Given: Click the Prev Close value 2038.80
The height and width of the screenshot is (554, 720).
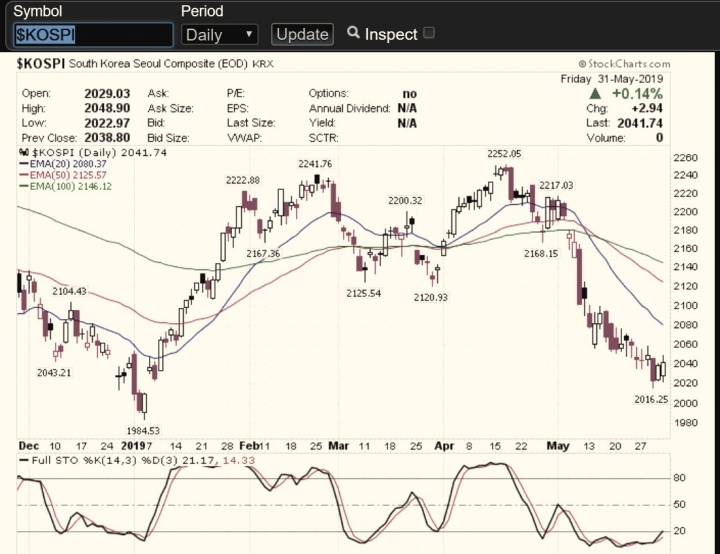Looking at the screenshot, I should click(x=107, y=138).
